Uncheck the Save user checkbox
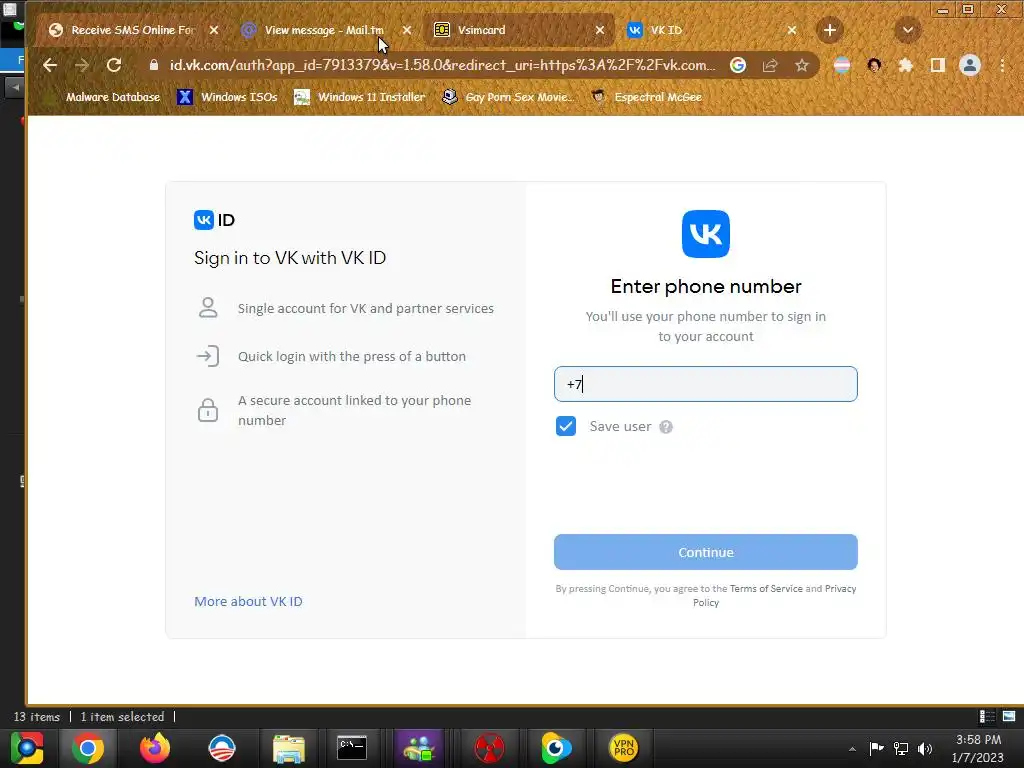Screen dimensions: 1024x768 pyautogui.click(x=566, y=426)
